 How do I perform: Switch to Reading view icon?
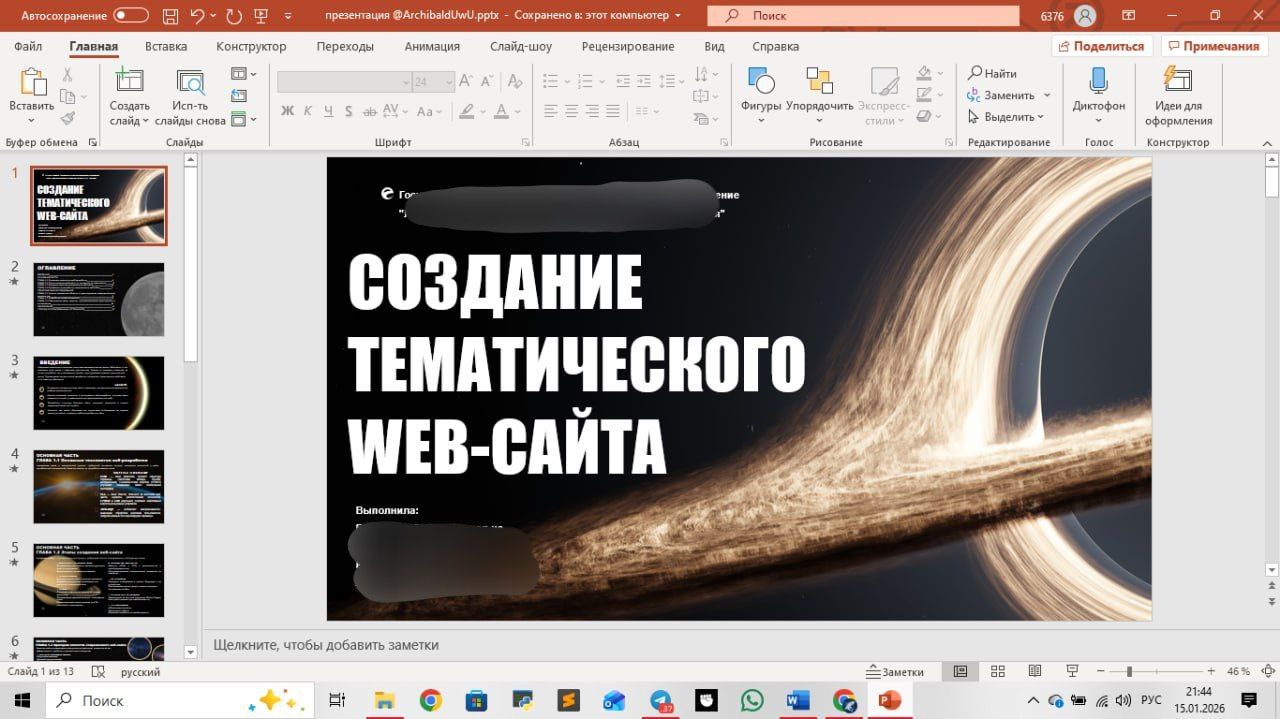click(x=1034, y=671)
